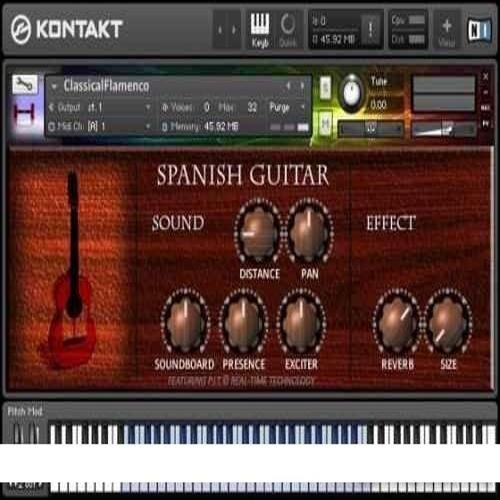Go to previous item with header left arrow

click(x=220, y=30)
